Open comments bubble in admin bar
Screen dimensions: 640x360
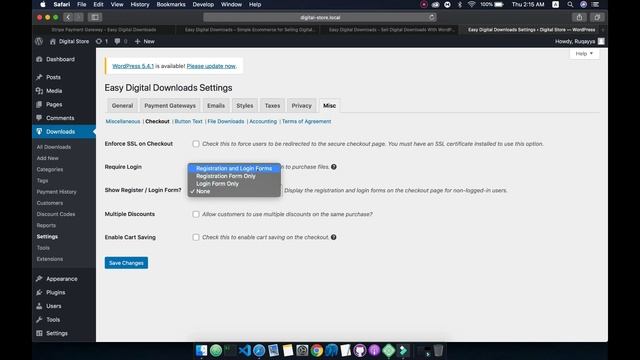point(120,41)
